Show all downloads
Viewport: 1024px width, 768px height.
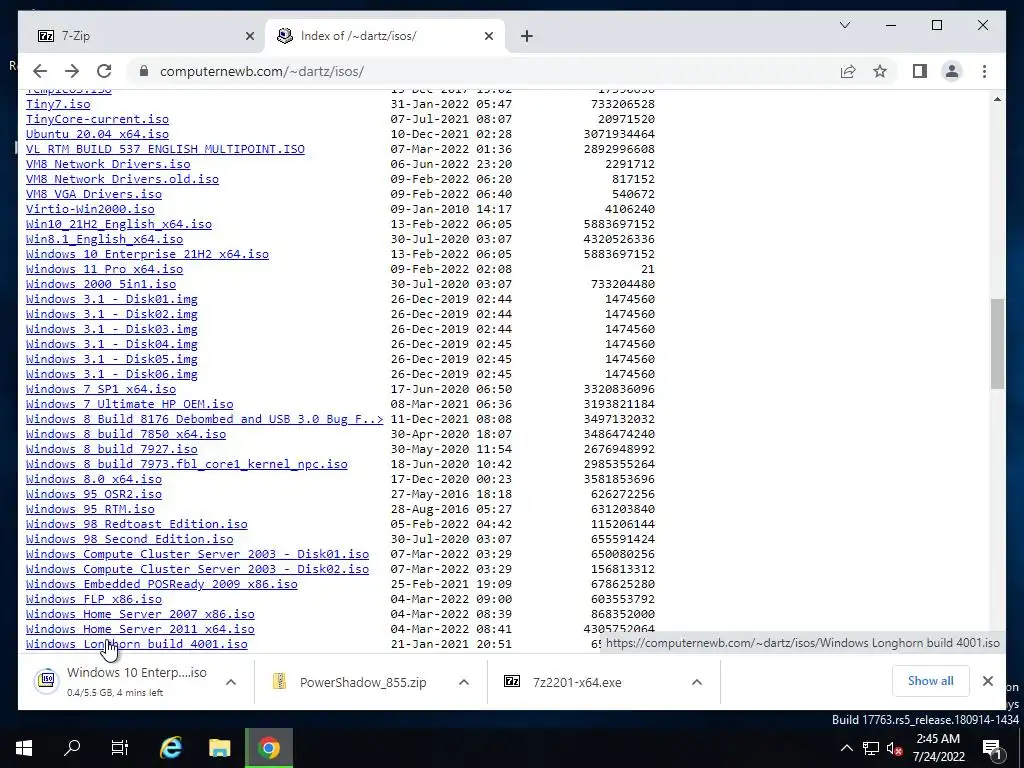pos(931,681)
